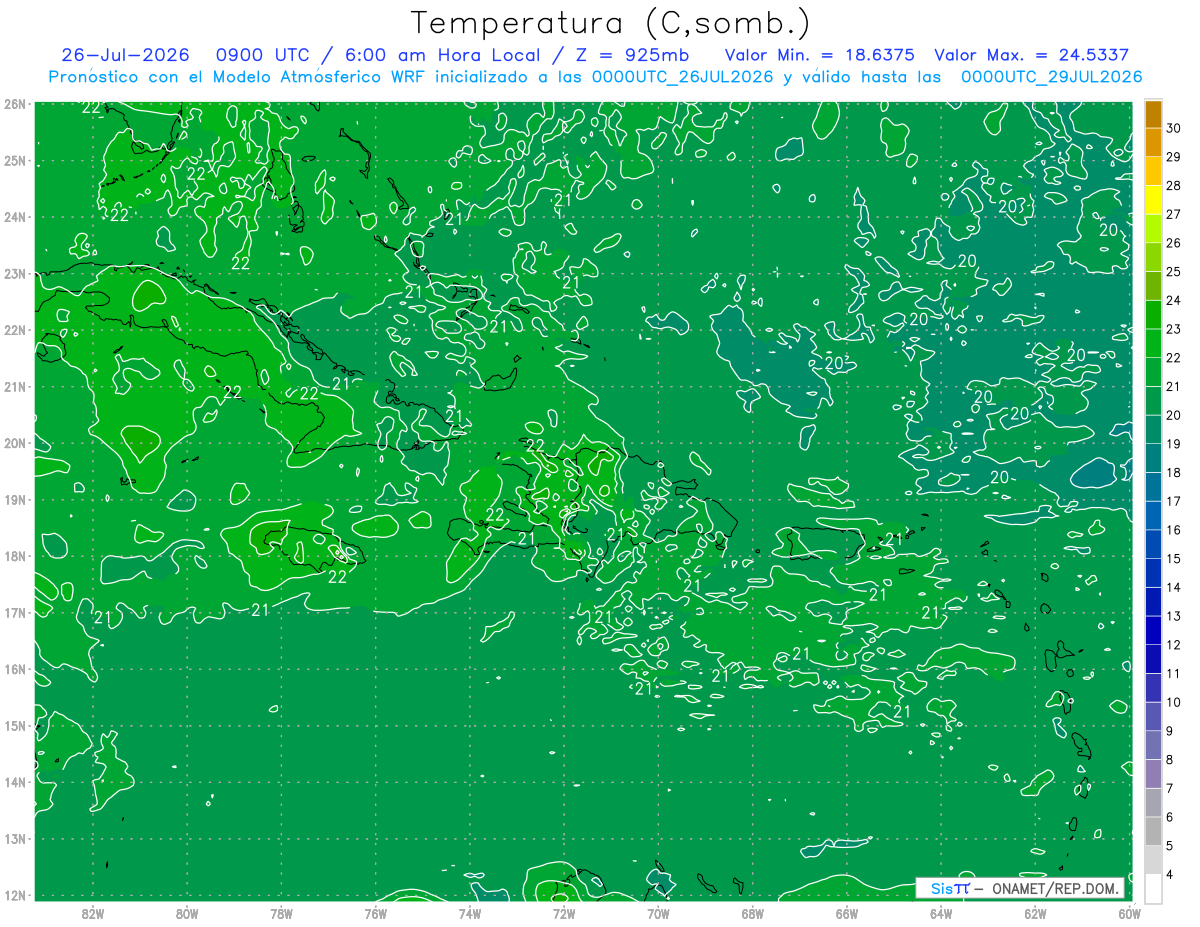
Task: Pick the dark orange swatch above legend value 30
Action: 1153,114
